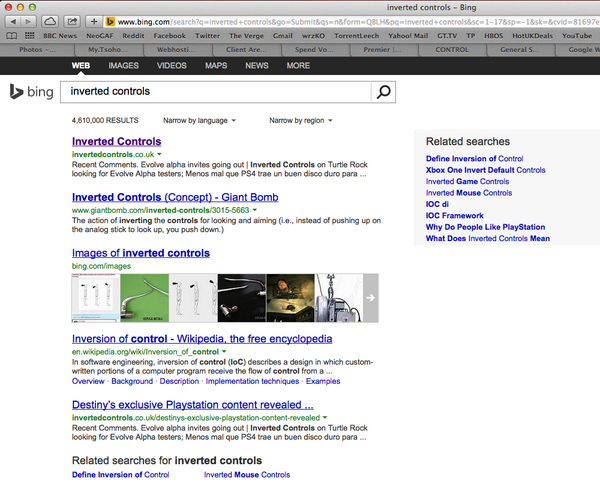
Task: Expand the Narrow by language dropdown
Action: 199,121
